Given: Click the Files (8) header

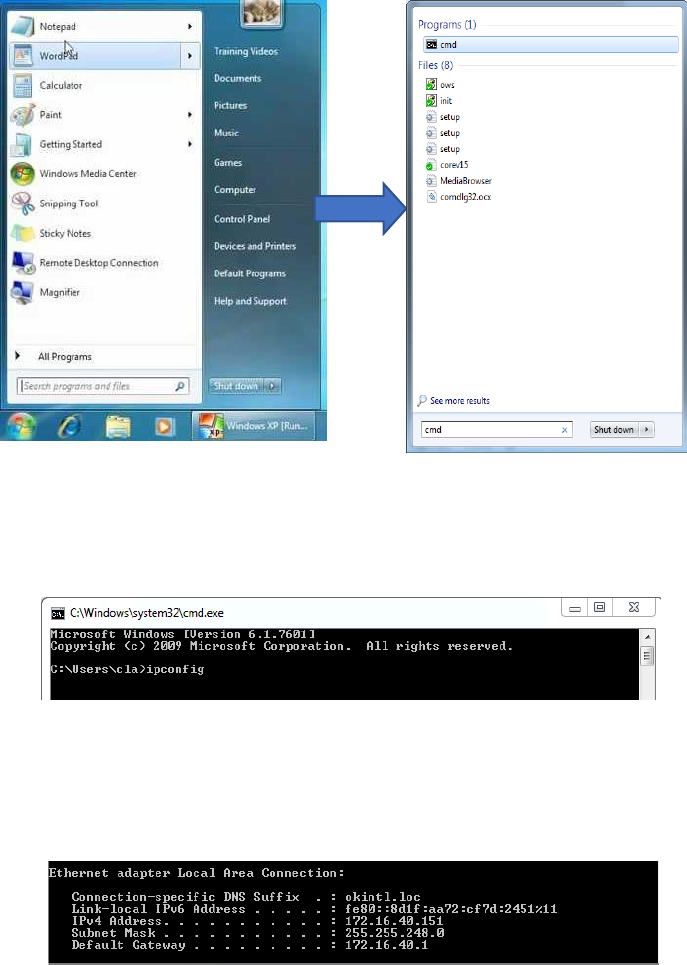Looking at the screenshot, I should pos(435,65).
